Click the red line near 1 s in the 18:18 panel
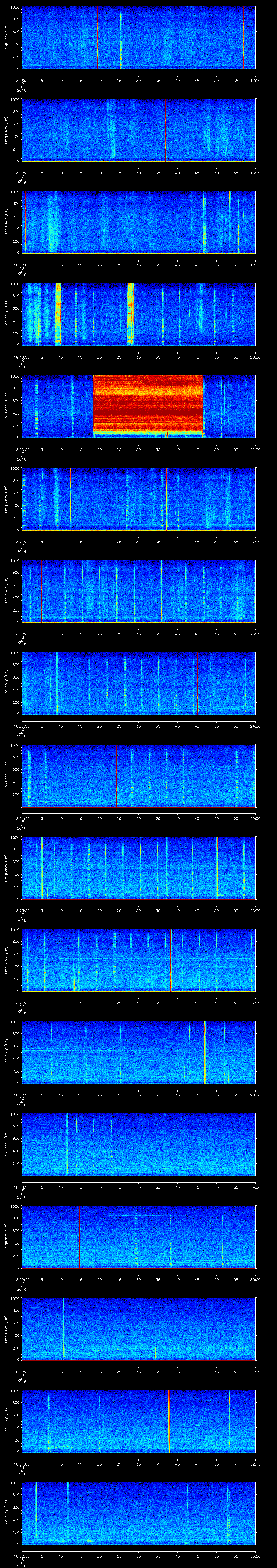 tap(26, 222)
